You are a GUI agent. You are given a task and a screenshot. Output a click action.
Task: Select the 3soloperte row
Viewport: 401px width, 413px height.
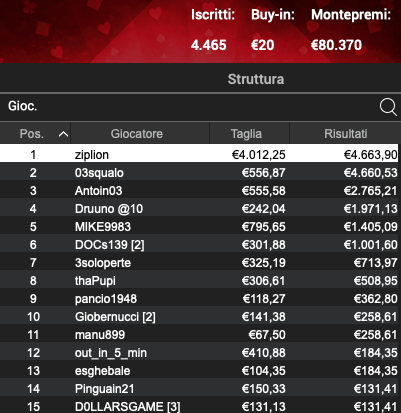pos(200,263)
